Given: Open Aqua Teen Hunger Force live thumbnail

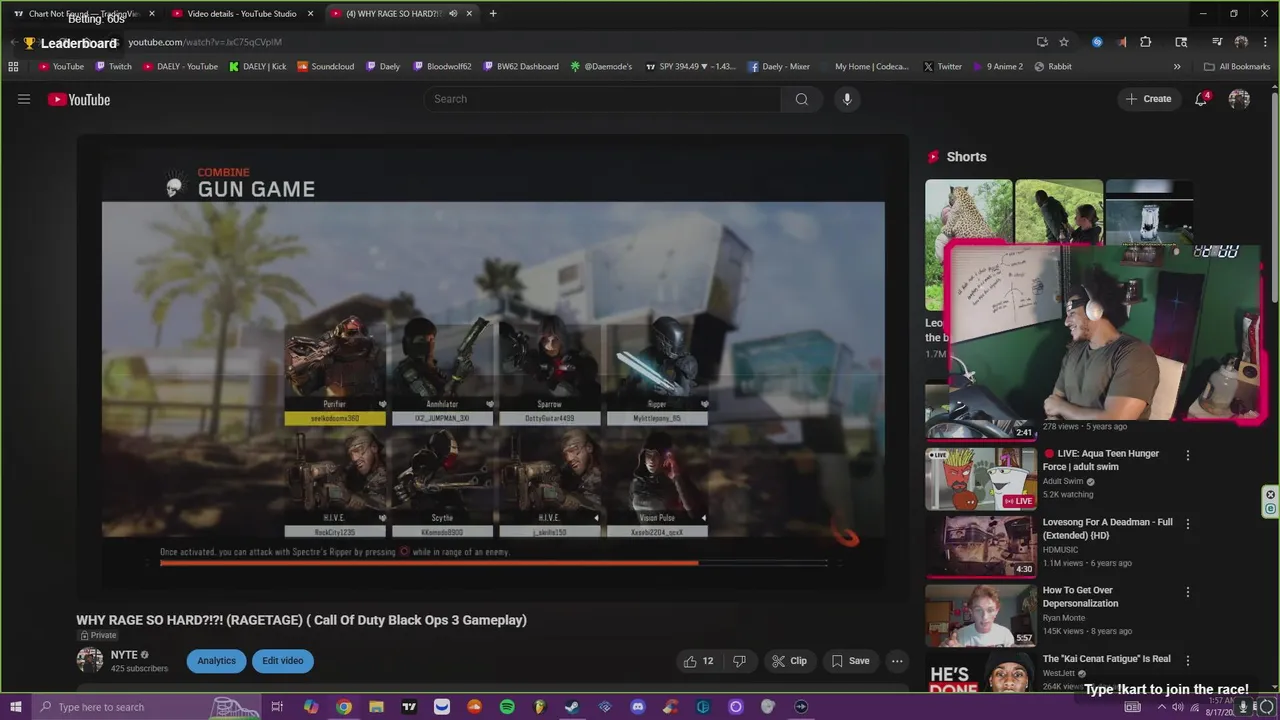Looking at the screenshot, I should pyautogui.click(x=981, y=478).
